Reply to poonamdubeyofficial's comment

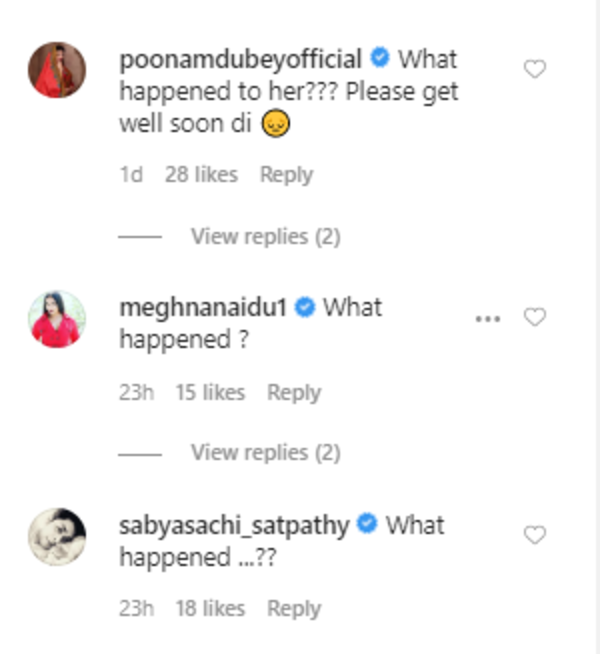pyautogui.click(x=286, y=175)
